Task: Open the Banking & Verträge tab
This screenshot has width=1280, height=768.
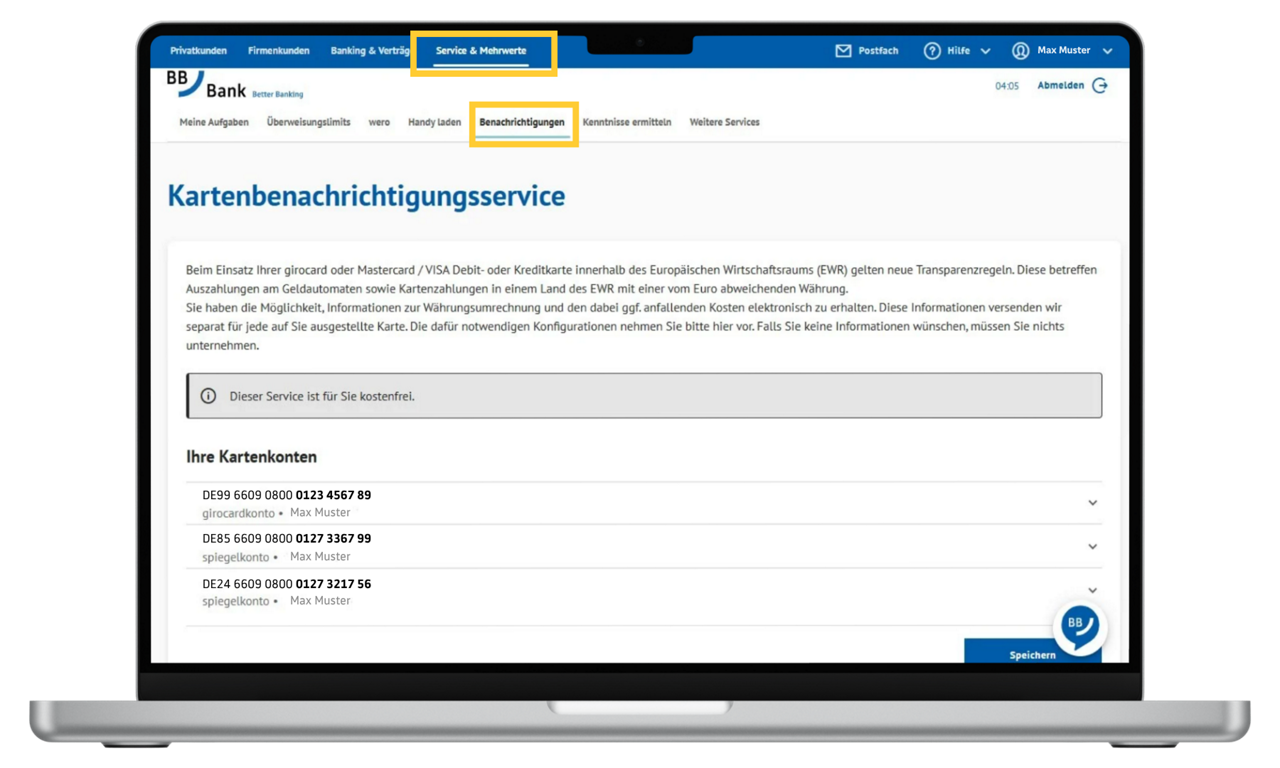Action: 369,51
